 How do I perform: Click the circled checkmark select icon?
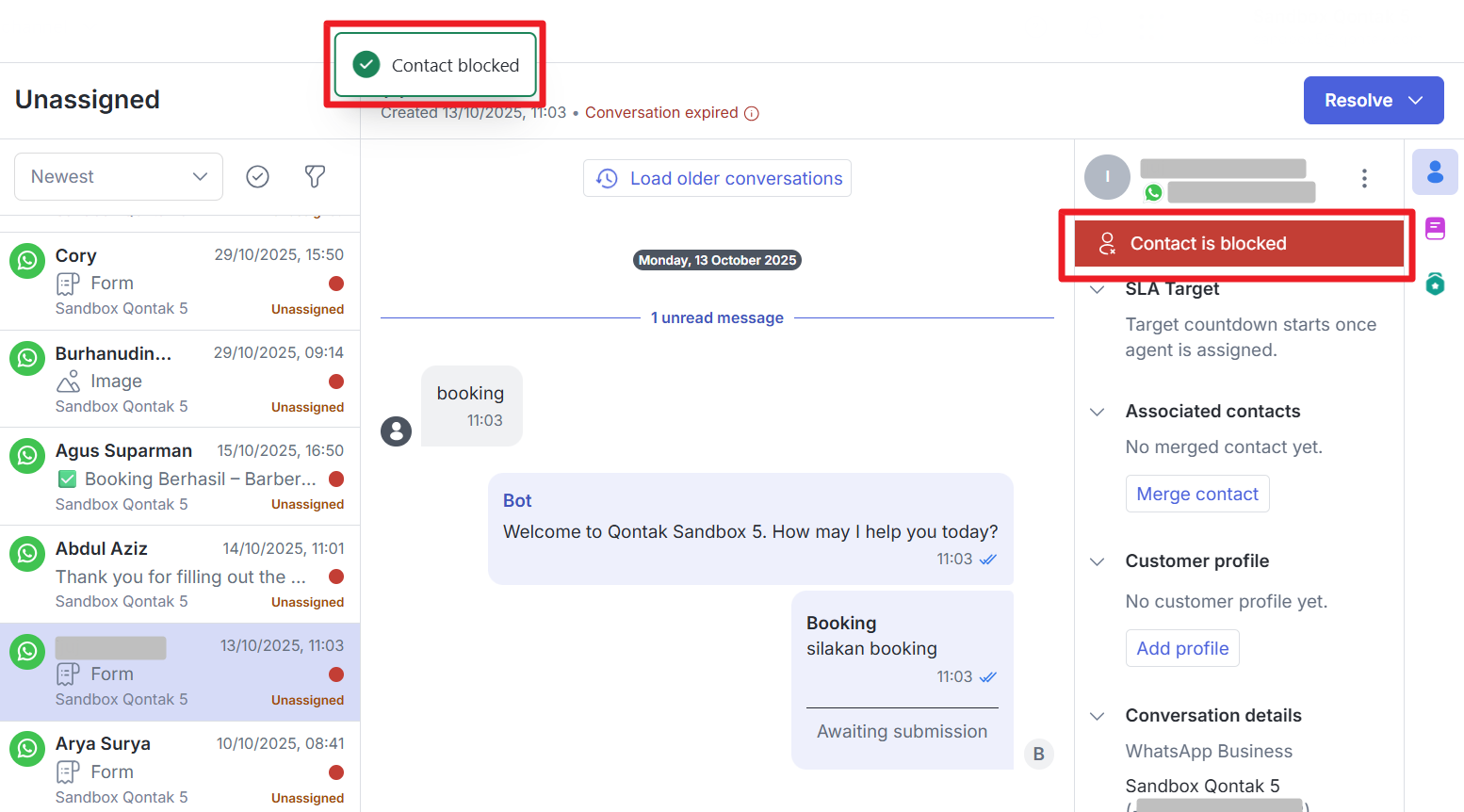tap(257, 176)
